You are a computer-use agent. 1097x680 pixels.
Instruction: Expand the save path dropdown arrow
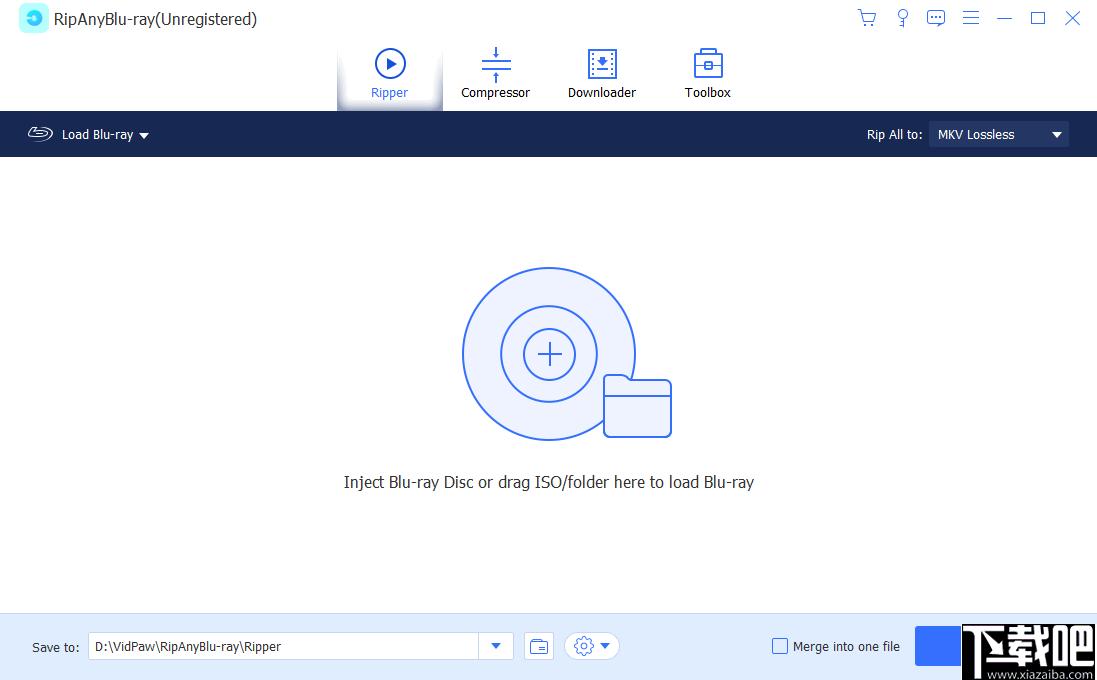point(496,646)
